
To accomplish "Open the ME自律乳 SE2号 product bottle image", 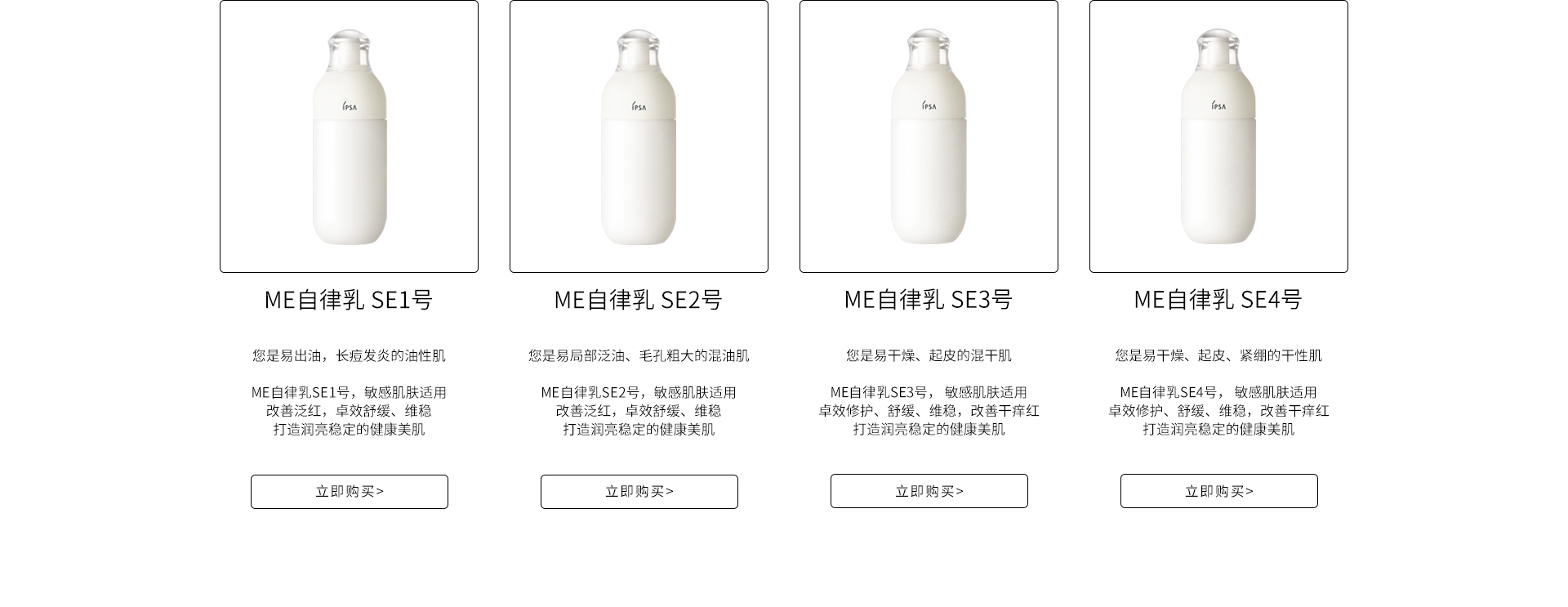I will [x=639, y=136].
